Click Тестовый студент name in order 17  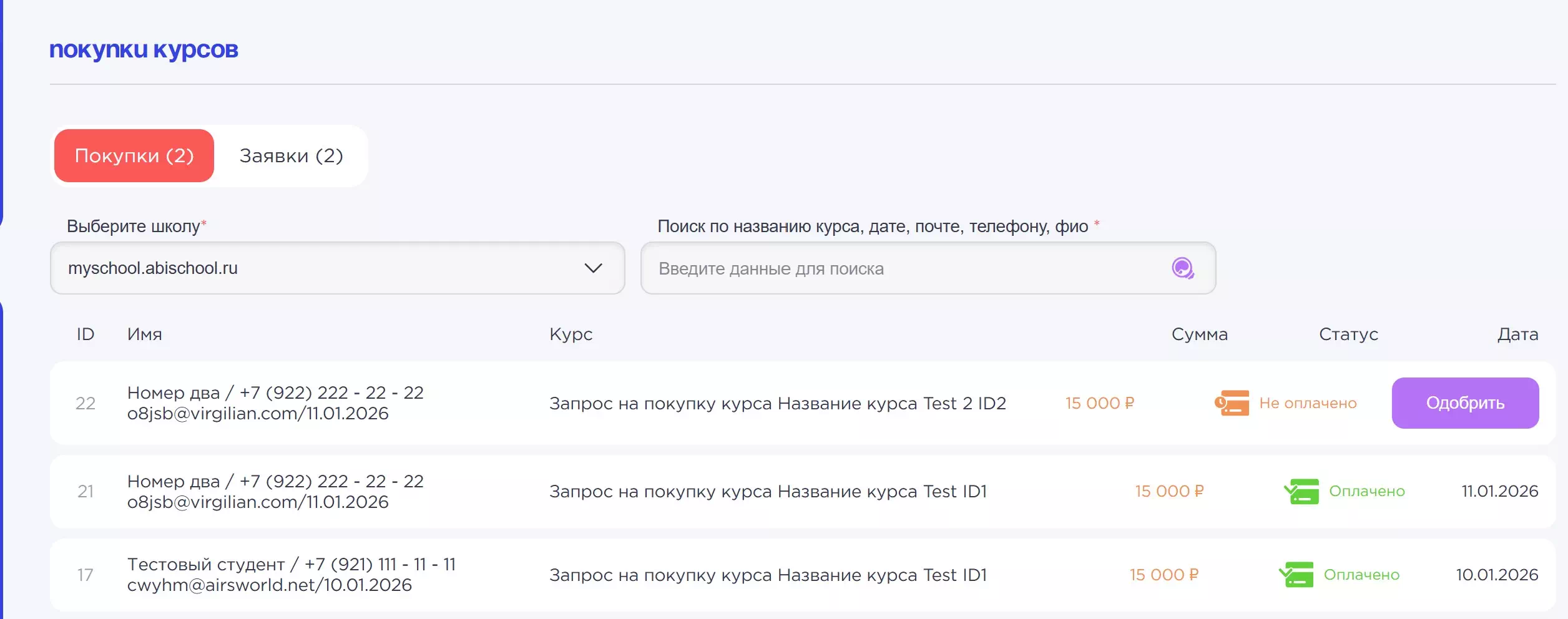point(206,564)
